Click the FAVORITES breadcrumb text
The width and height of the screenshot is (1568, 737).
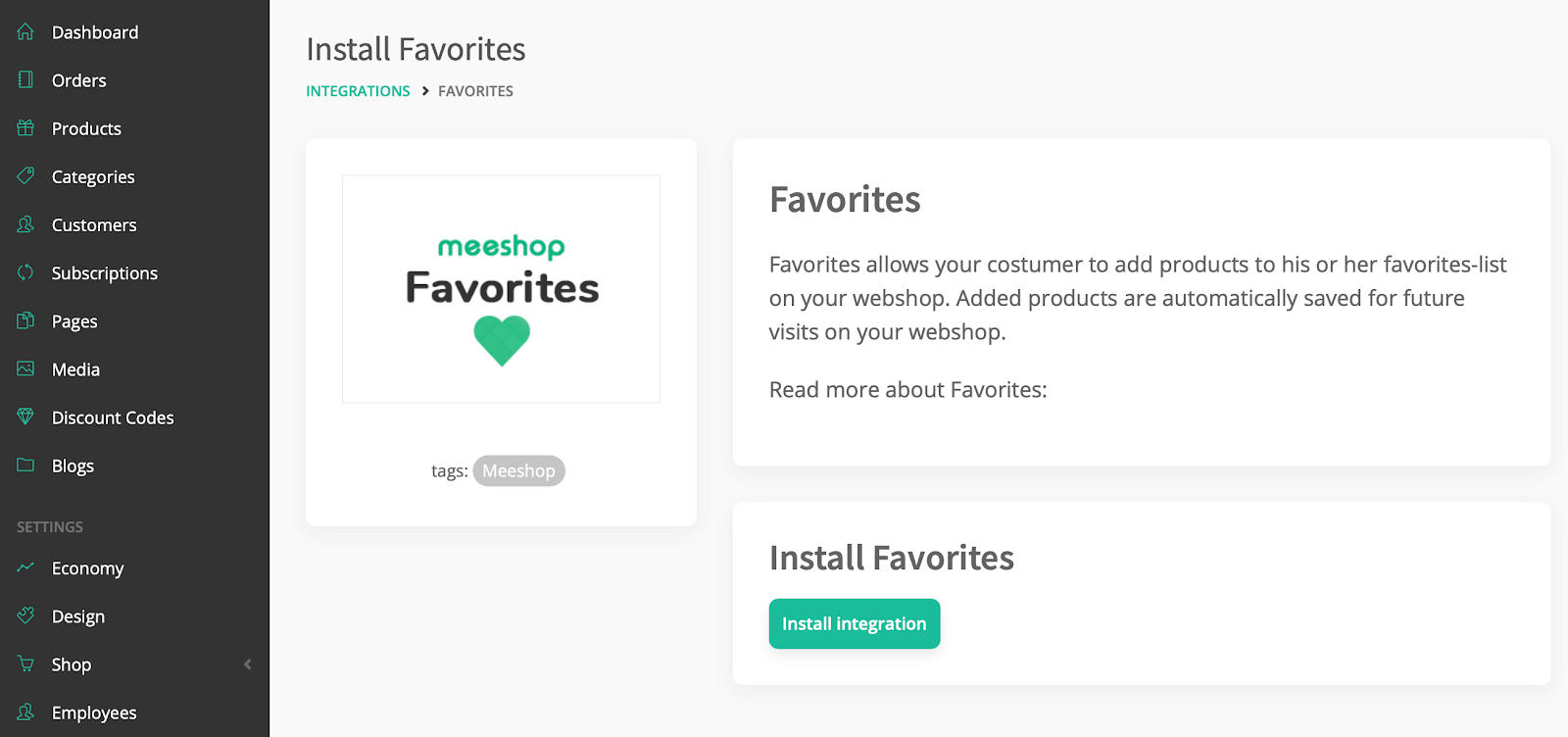[475, 91]
